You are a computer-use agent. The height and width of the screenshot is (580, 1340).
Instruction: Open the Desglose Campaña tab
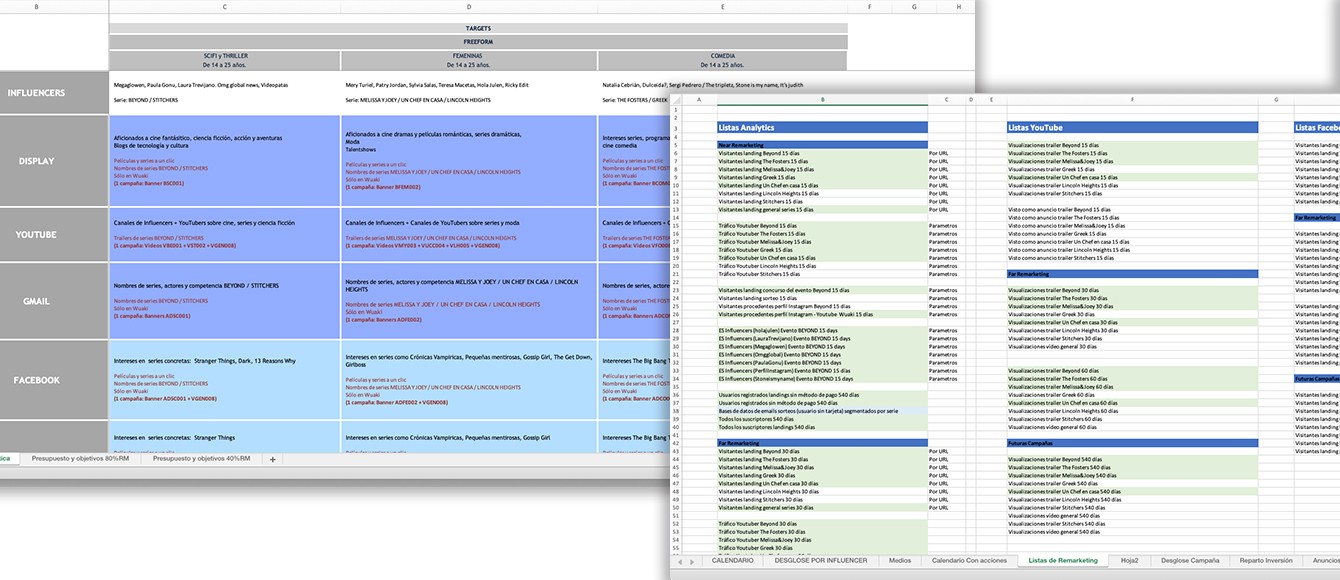click(1189, 561)
